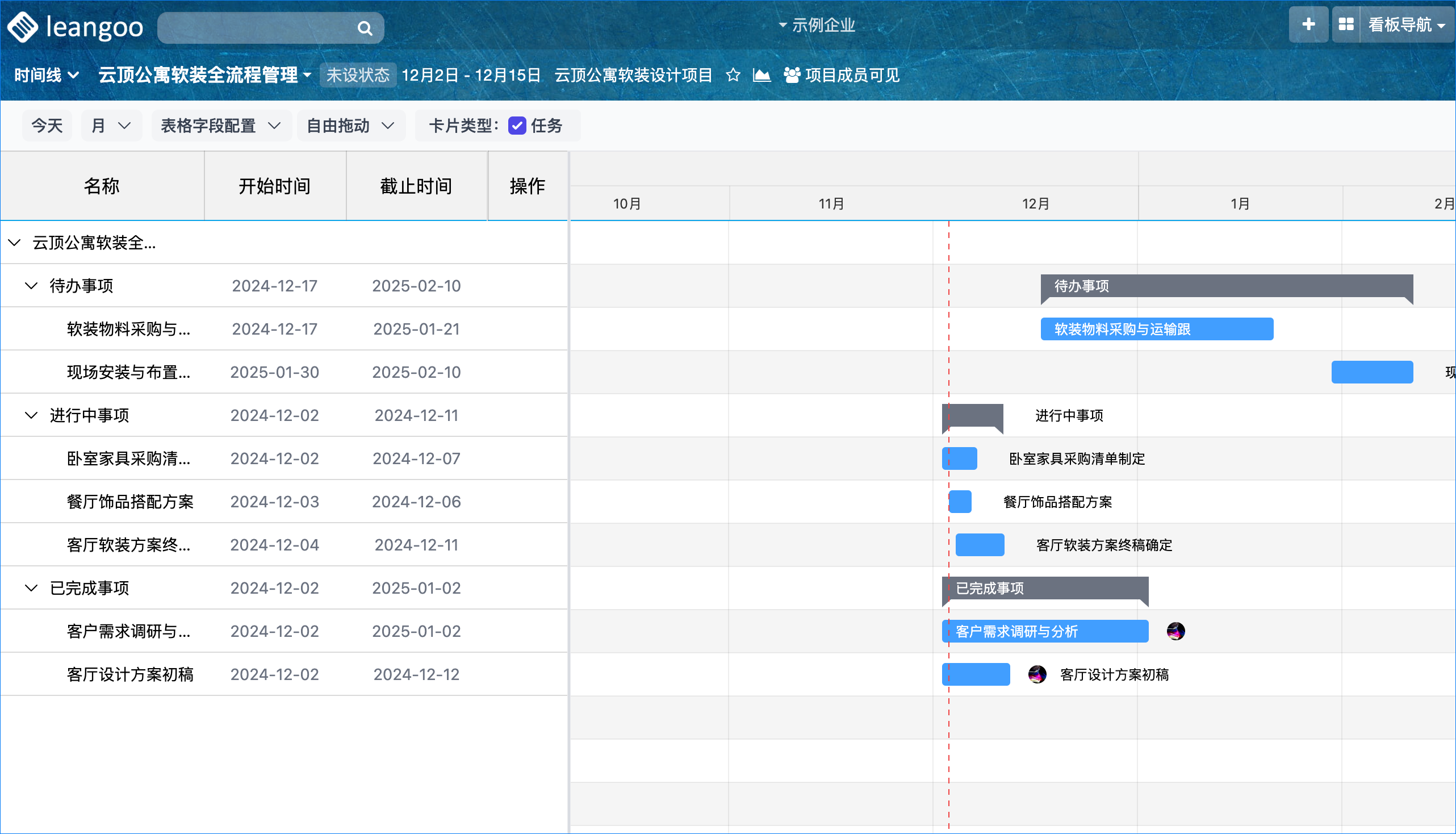
Task: Click the project members visibility icon
Action: [792, 75]
